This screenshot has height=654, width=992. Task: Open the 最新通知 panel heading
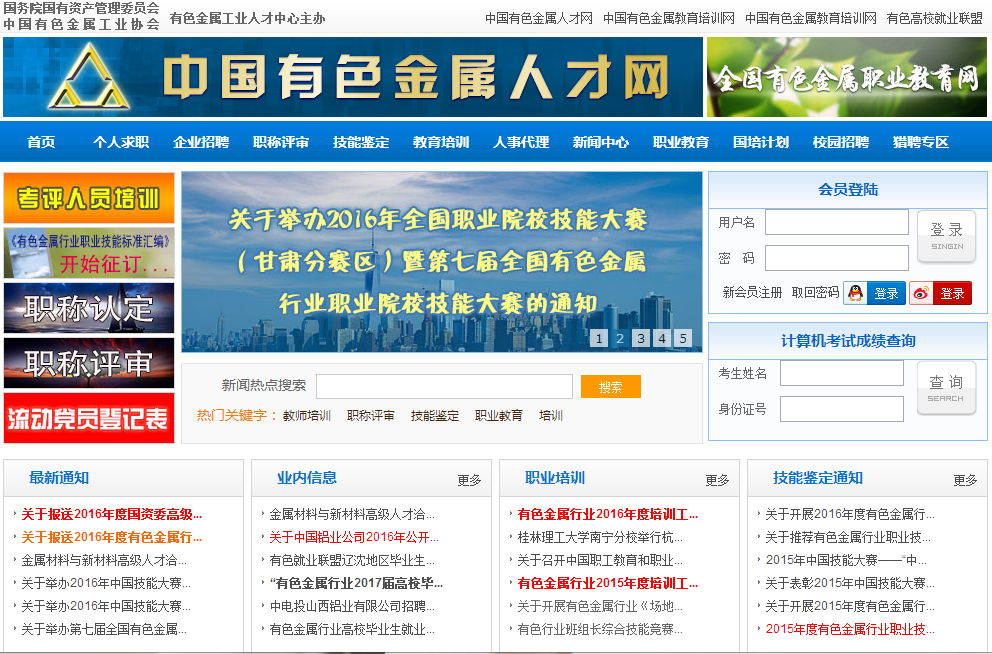pos(59,478)
